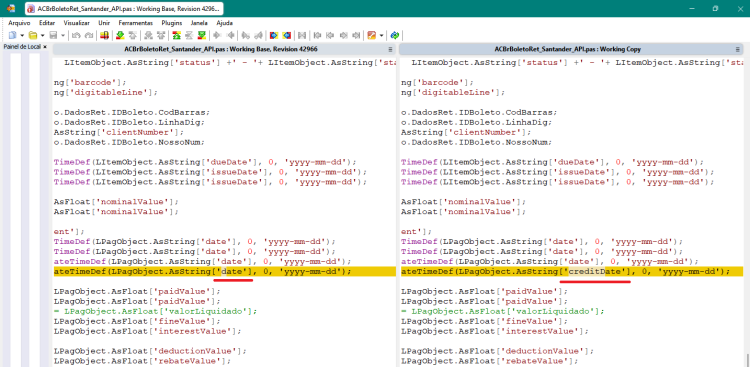
Task: Click the blue-green refresh icon
Action: point(395,35)
